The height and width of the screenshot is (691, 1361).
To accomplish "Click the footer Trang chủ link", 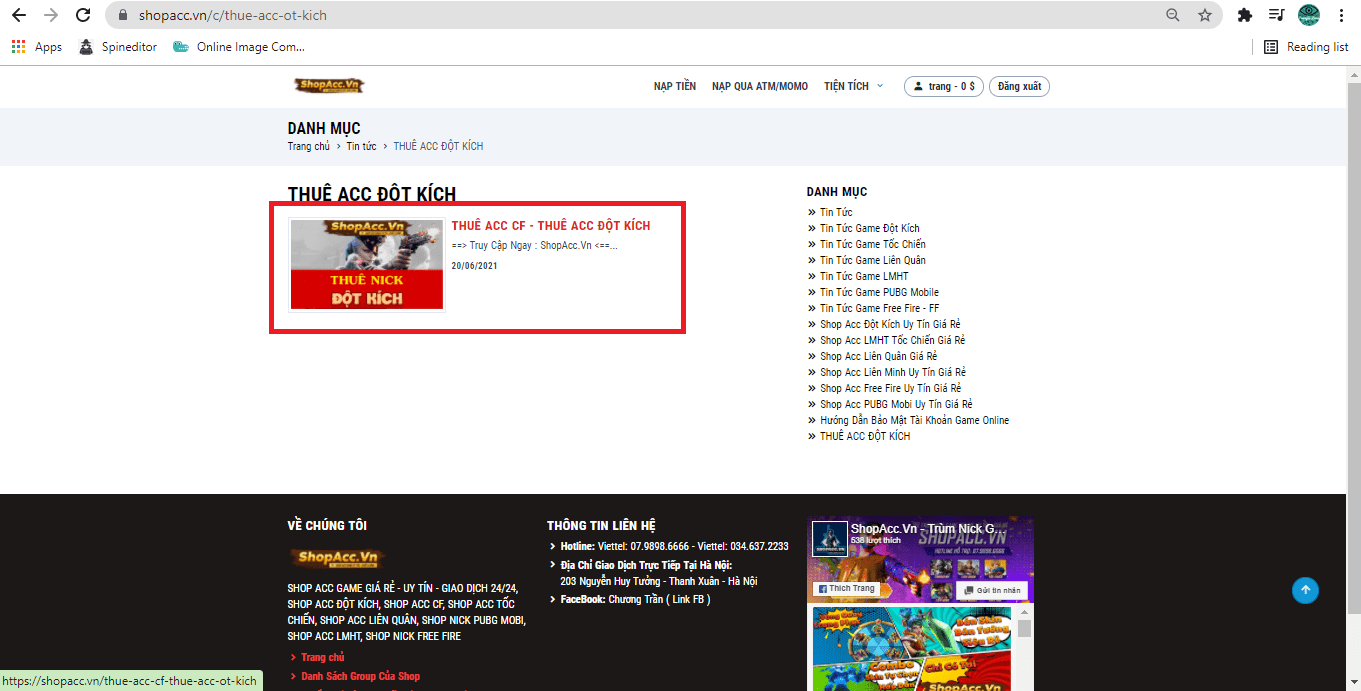I will click(x=322, y=657).
